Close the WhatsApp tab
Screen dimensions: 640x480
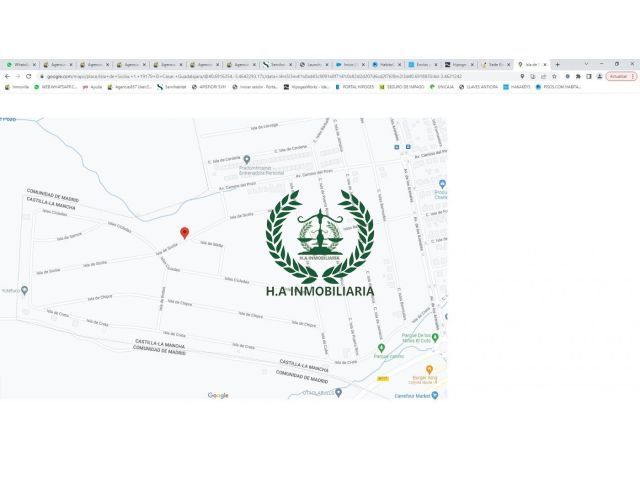(x=34, y=64)
